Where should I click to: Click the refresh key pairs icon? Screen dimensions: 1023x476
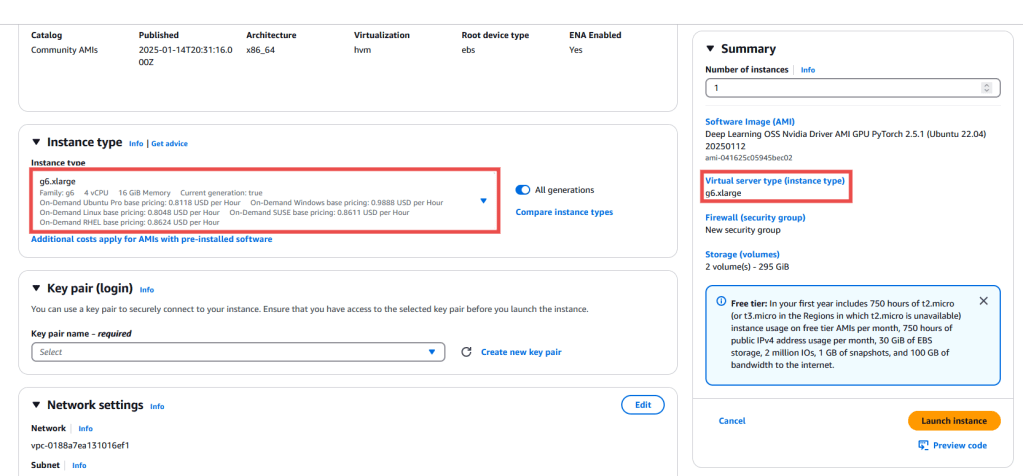point(466,352)
